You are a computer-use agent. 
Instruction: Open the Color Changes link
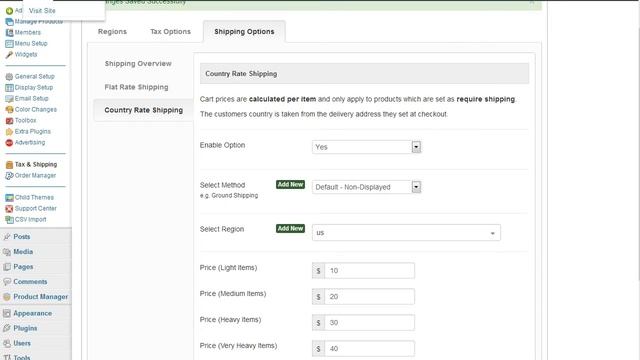coord(36,110)
